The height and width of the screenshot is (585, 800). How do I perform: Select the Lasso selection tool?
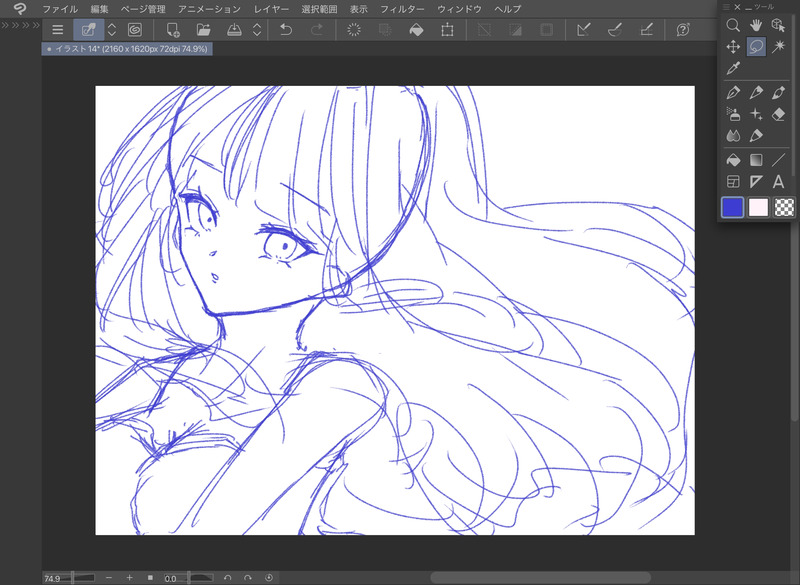point(756,47)
